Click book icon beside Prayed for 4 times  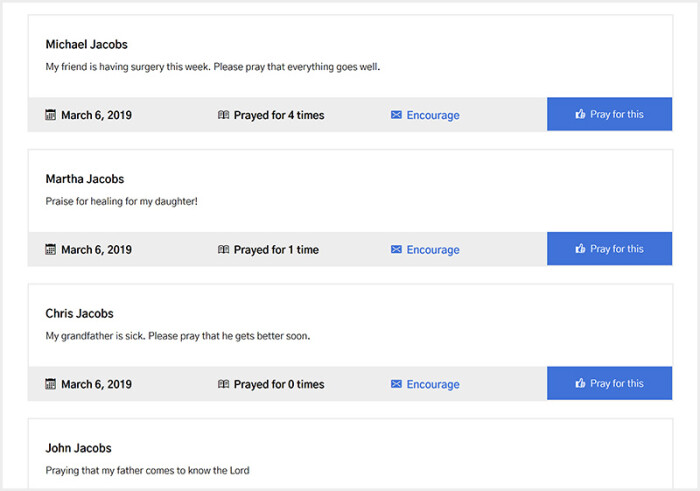[x=224, y=115]
